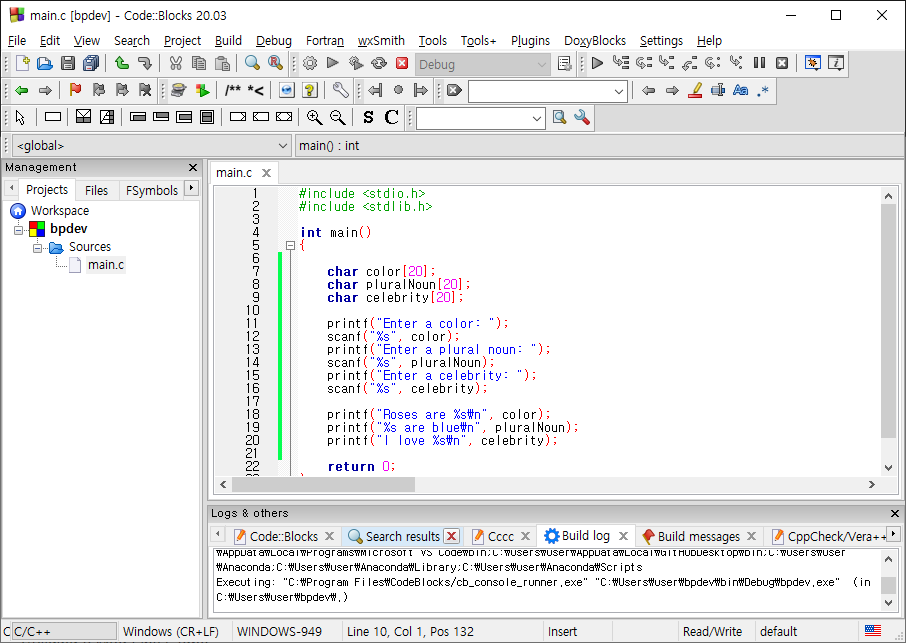Collapse the bpdev project tree node

(18, 230)
